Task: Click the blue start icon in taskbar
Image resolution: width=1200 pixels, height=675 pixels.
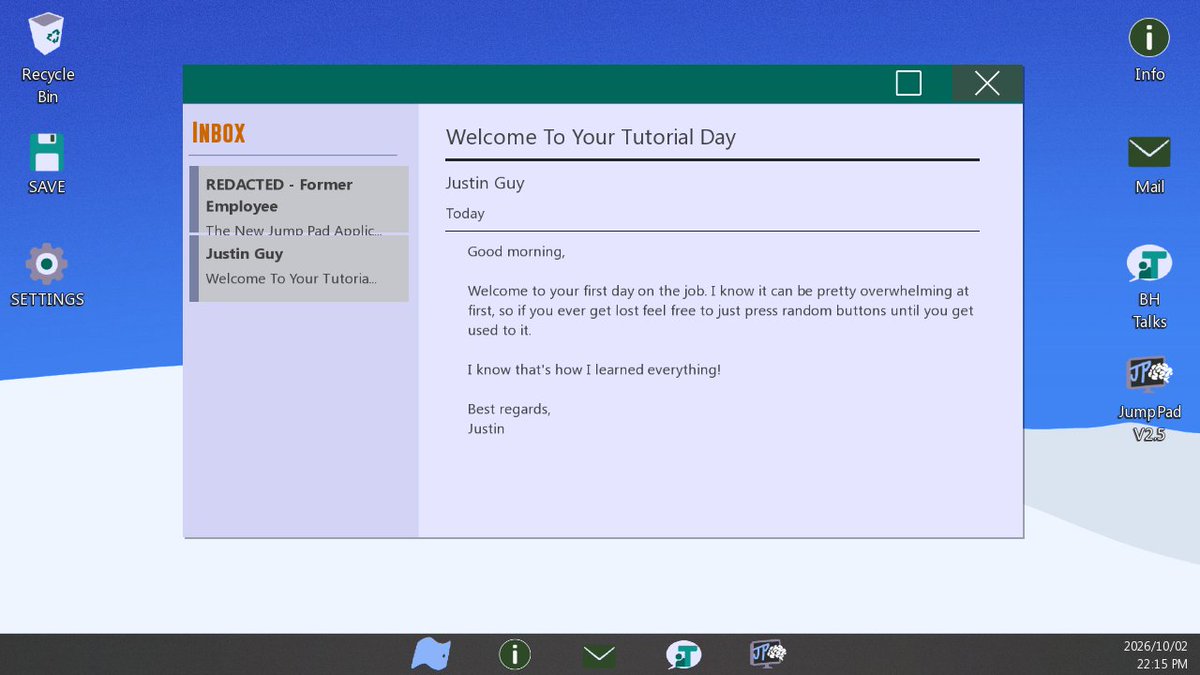Action: (x=432, y=654)
